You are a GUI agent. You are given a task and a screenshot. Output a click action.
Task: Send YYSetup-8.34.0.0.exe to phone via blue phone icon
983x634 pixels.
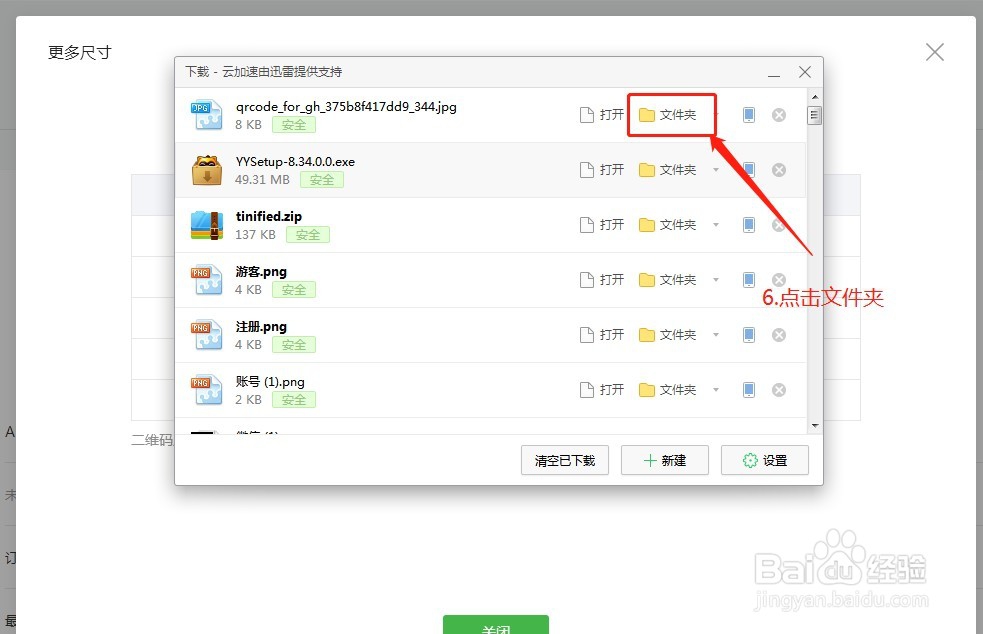(x=748, y=169)
